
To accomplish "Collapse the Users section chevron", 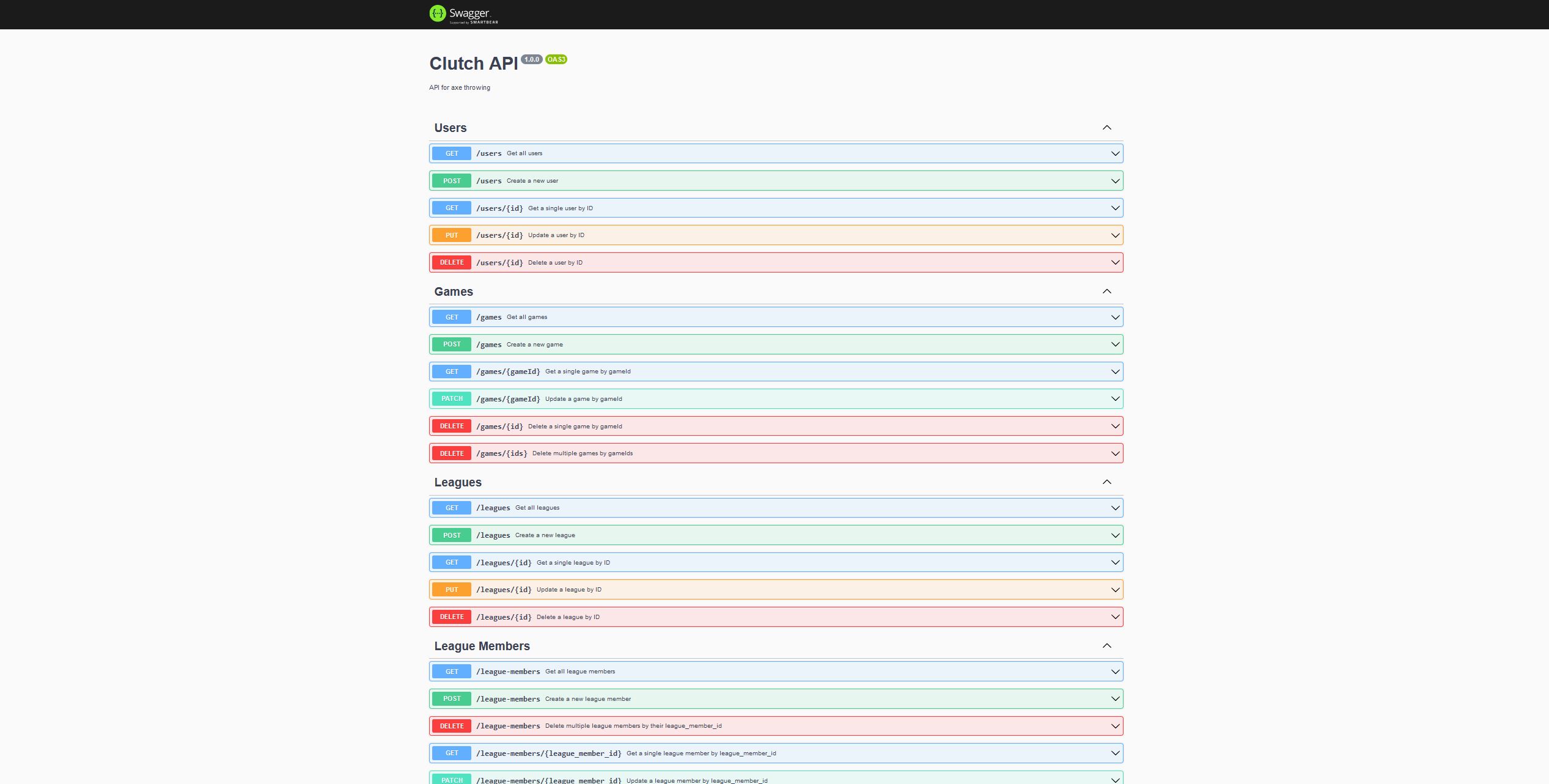I will click(x=1106, y=128).
